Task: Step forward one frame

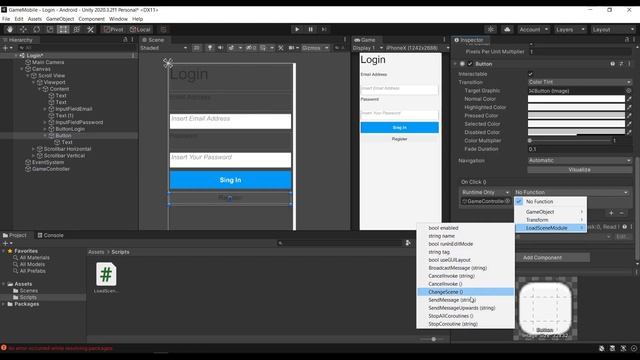Action: (x=324, y=29)
